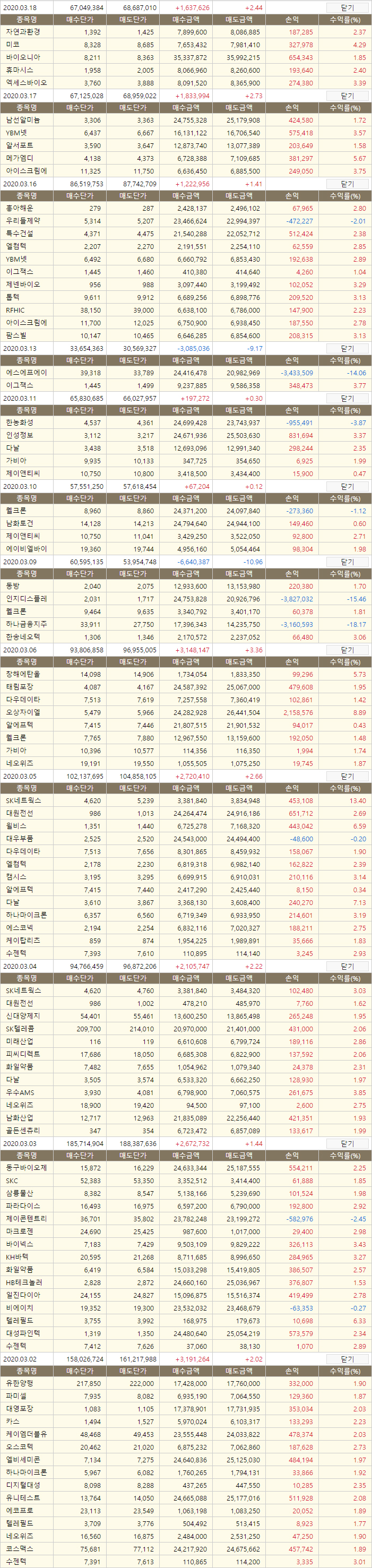Click 닫기 for the 2020.03.02 section

pyautogui.click(x=347, y=1359)
